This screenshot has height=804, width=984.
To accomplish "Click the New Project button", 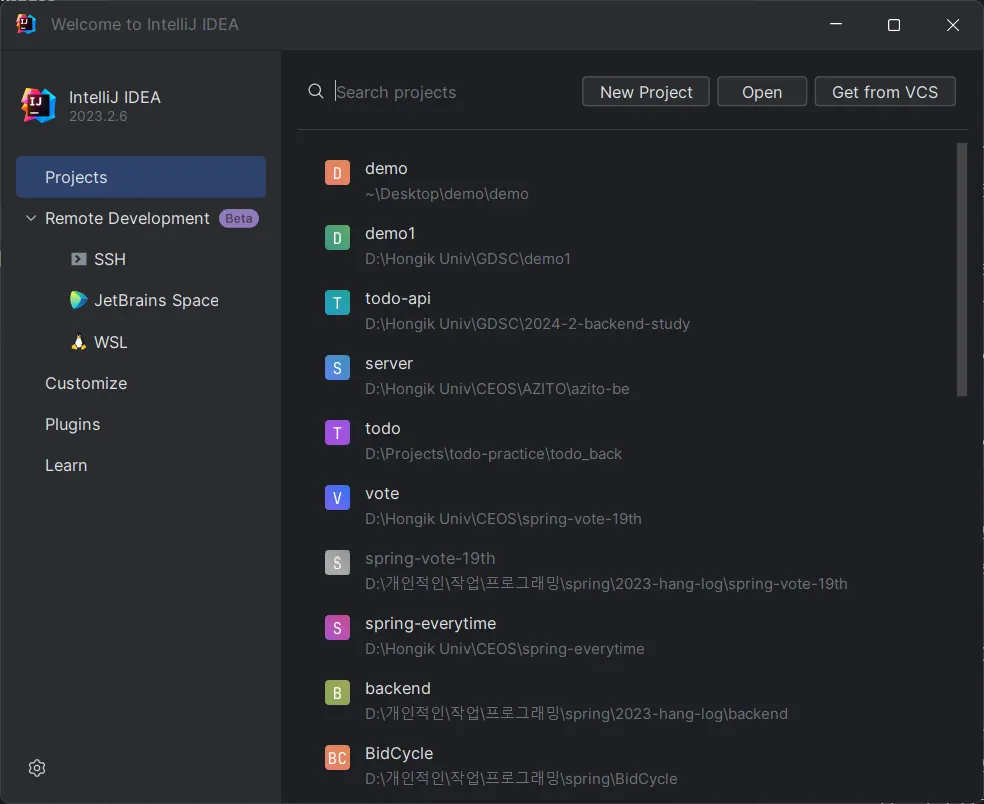I will pos(646,92).
